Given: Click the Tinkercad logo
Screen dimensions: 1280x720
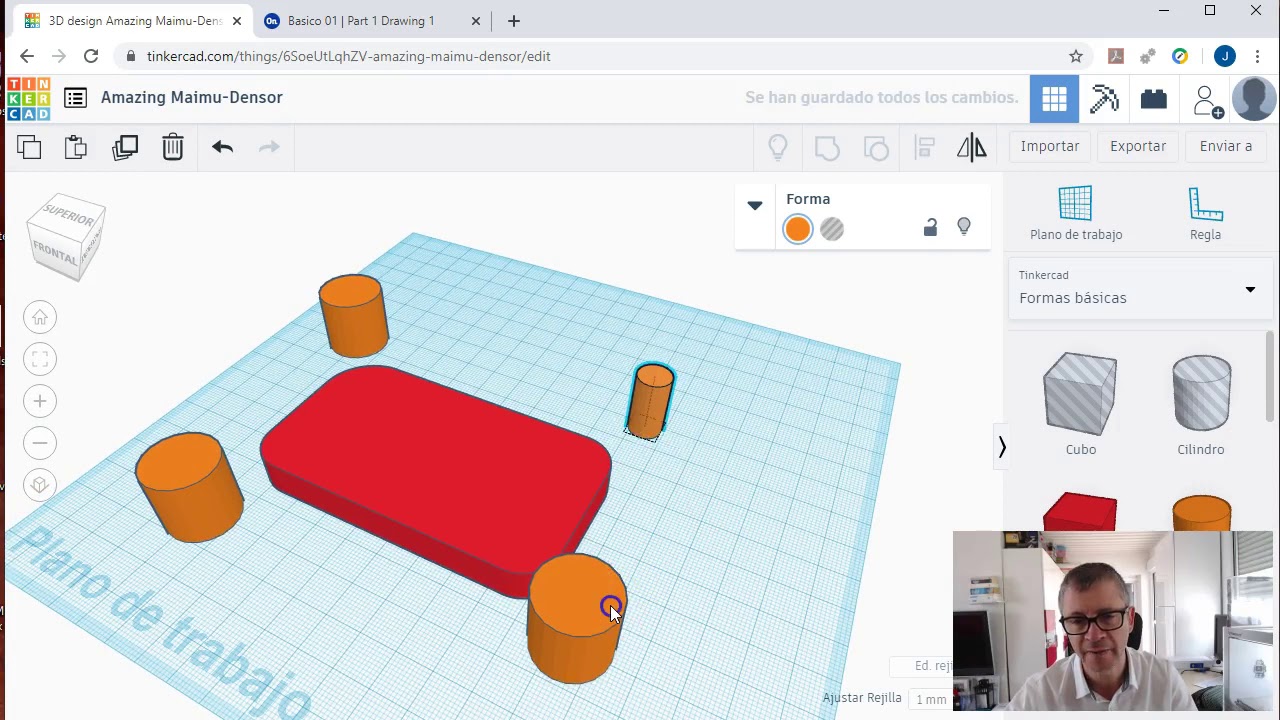Looking at the screenshot, I should tap(28, 98).
